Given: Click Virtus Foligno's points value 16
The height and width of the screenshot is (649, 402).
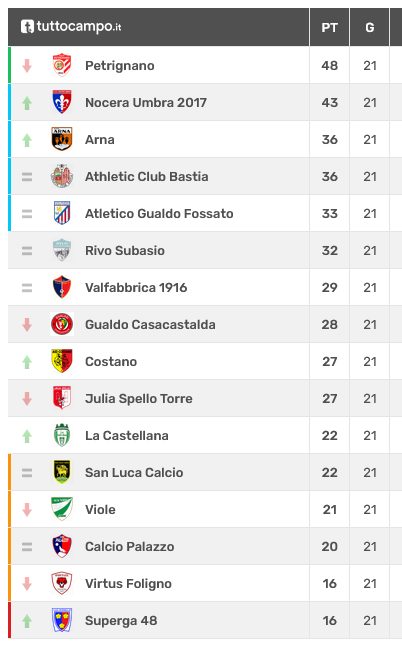Looking at the screenshot, I should 330,584.
